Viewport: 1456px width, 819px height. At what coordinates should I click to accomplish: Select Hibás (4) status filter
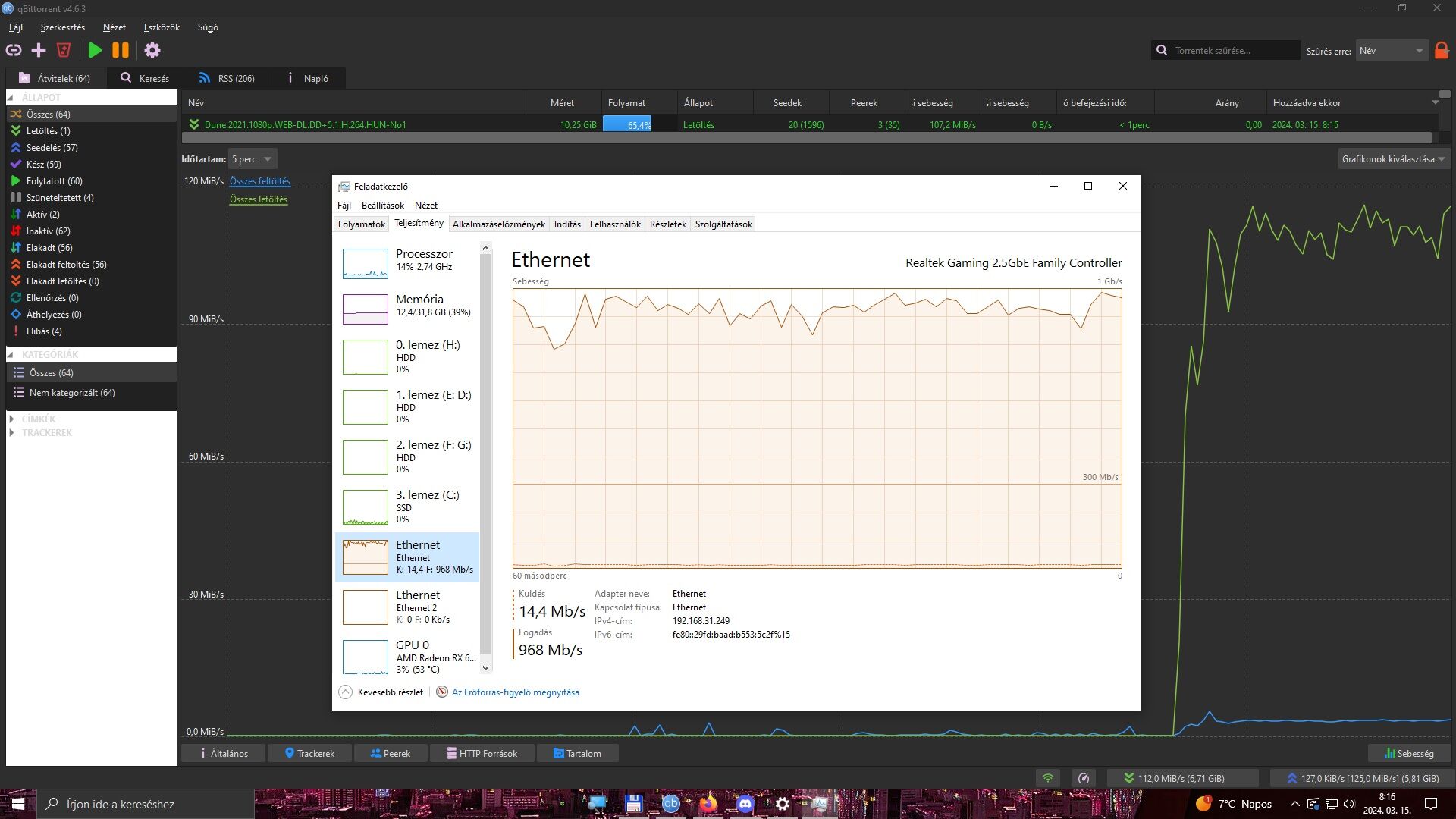pos(91,331)
